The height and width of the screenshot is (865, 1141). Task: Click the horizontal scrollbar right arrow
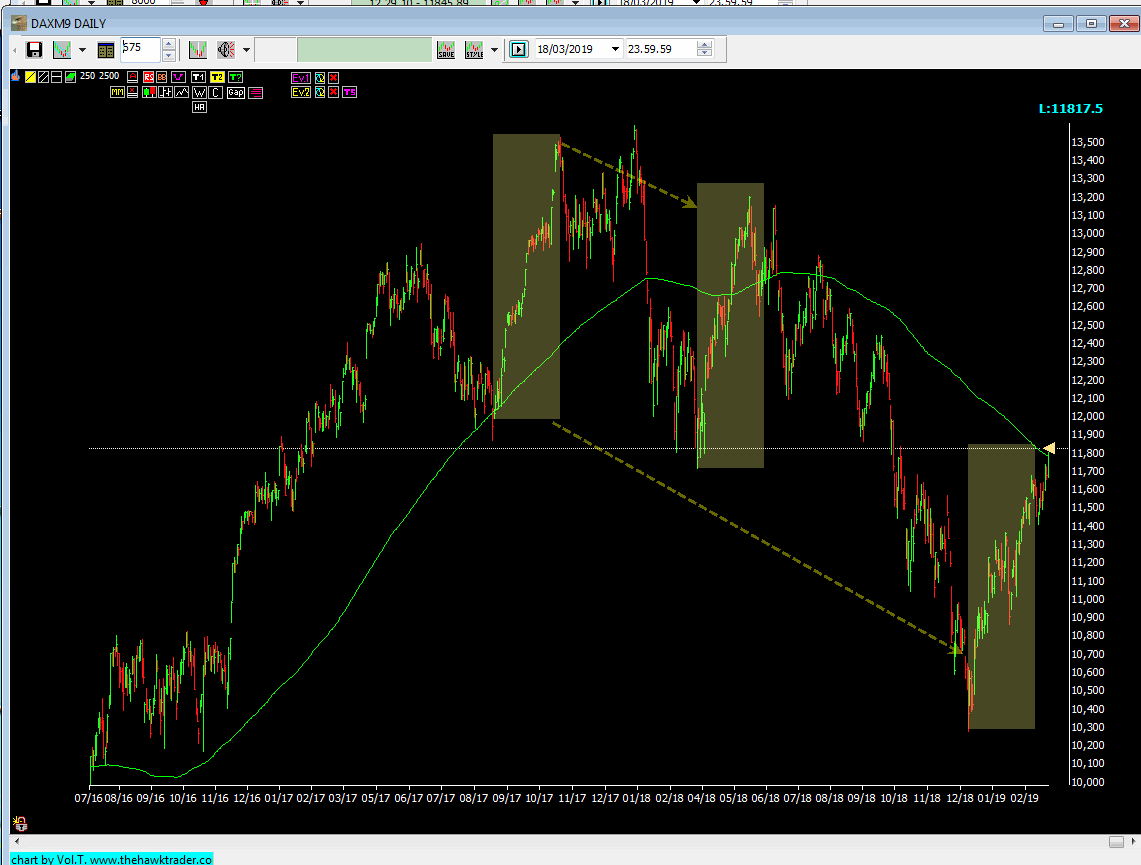[1133, 841]
